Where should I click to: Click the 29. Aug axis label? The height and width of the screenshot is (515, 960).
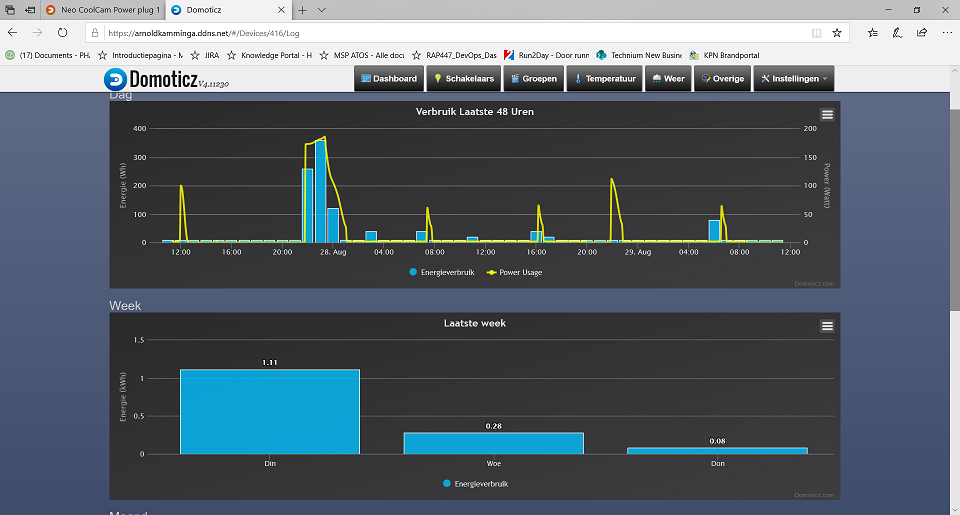pos(638,252)
